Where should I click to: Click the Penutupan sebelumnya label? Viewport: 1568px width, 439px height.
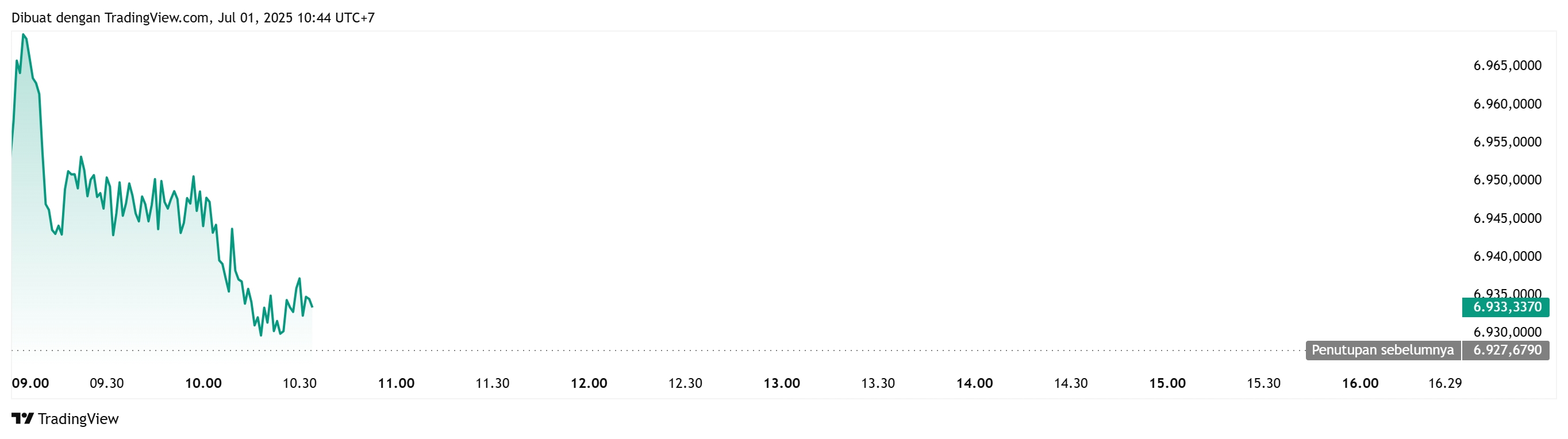(1382, 350)
